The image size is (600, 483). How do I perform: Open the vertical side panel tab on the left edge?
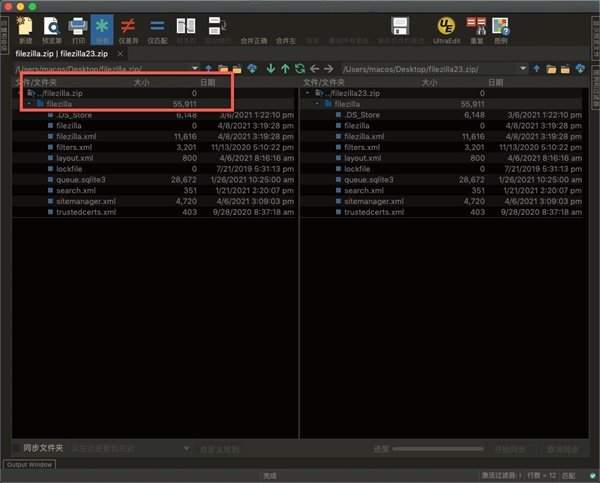point(4,36)
